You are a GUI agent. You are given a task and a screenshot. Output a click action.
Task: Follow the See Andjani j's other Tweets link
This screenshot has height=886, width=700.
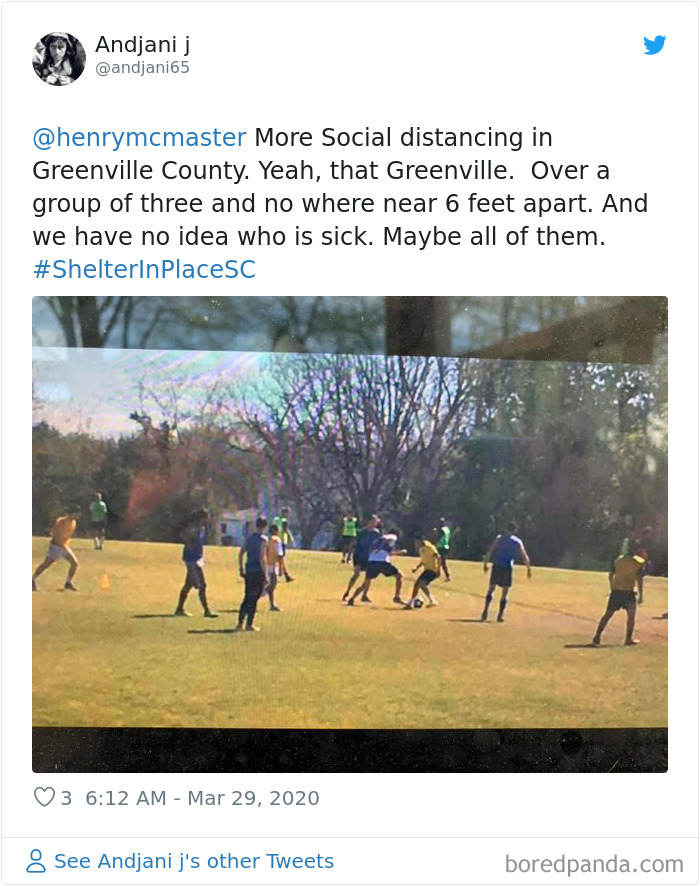tap(194, 861)
